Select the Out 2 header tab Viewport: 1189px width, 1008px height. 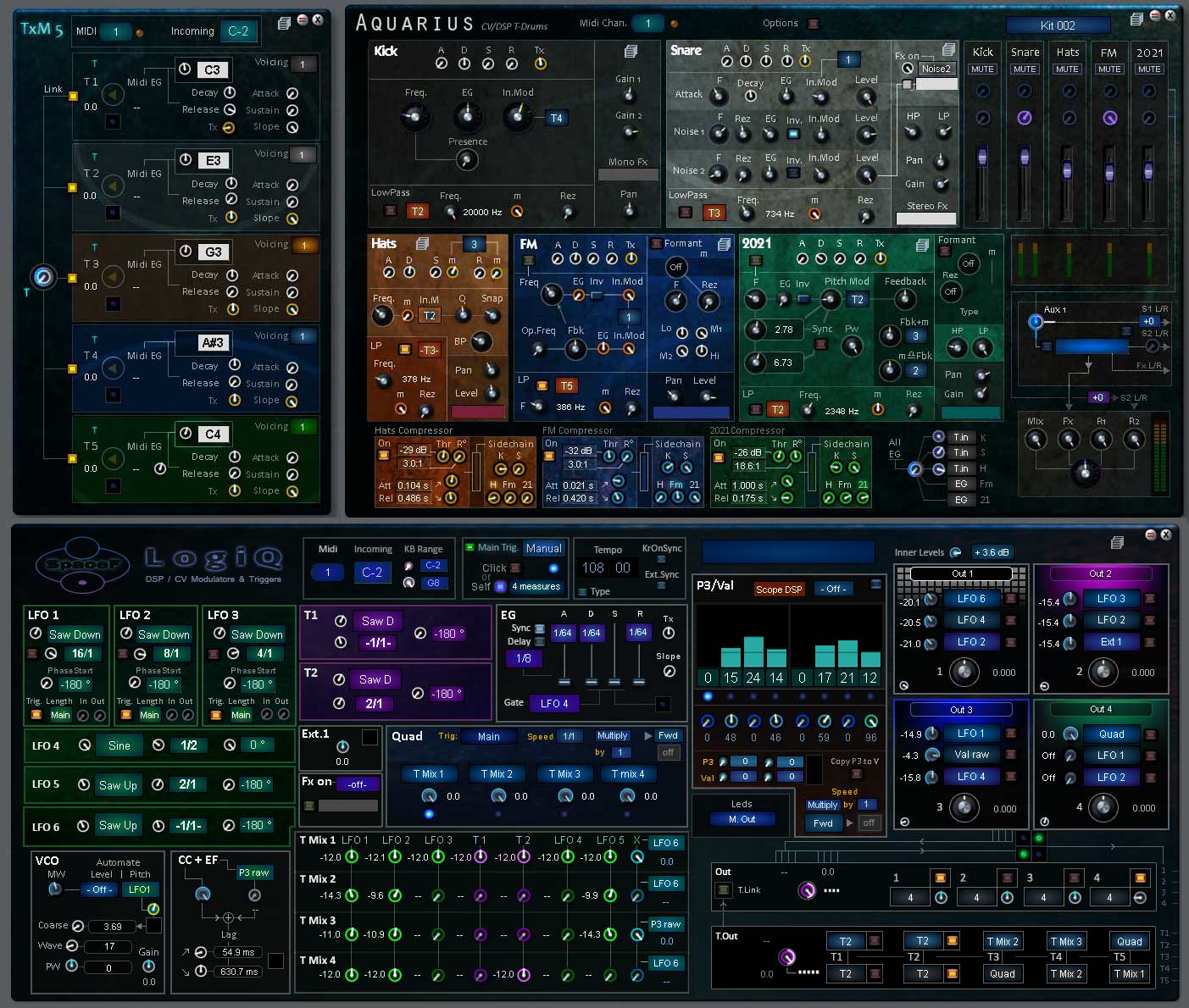[x=1100, y=573]
